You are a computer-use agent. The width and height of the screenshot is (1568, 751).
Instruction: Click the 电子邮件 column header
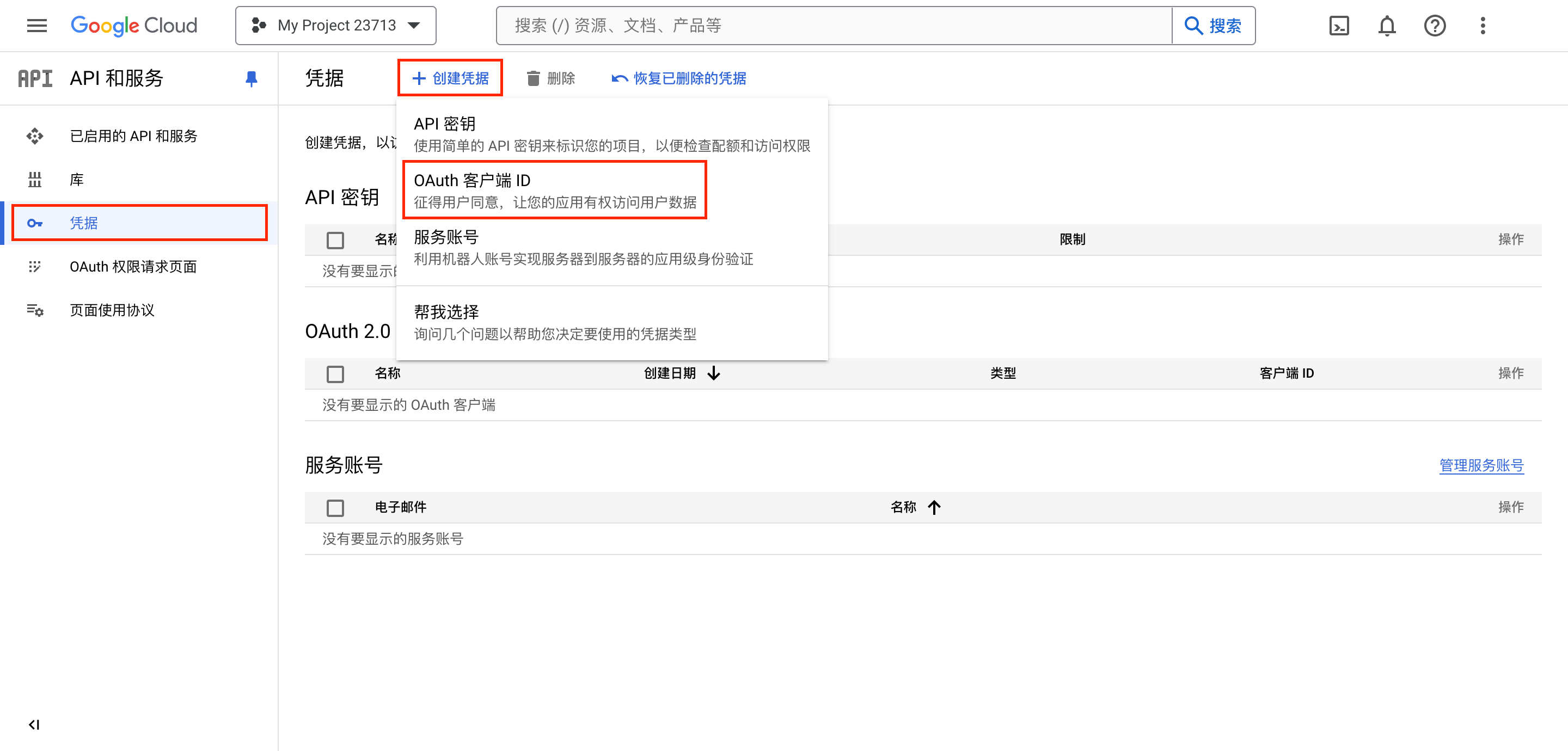400,507
